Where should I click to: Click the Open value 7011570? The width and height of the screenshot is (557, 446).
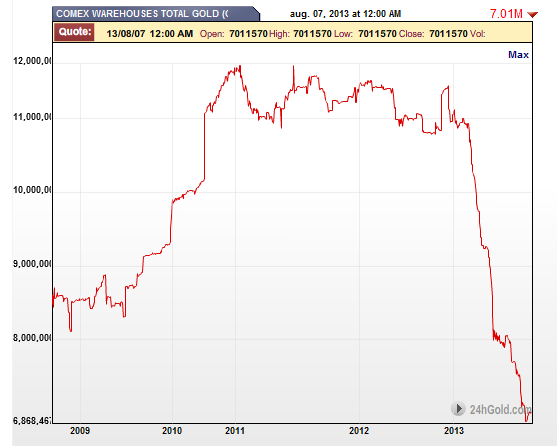tap(248, 34)
